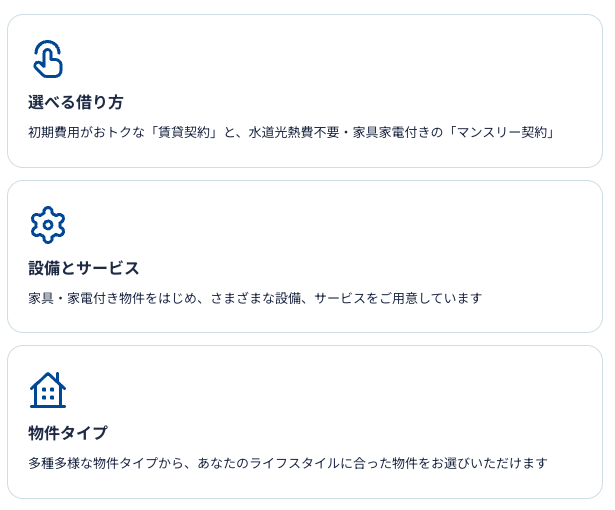The height and width of the screenshot is (510, 615).
Task: Click the gear icon above 設備とサービス
Action: (48, 225)
